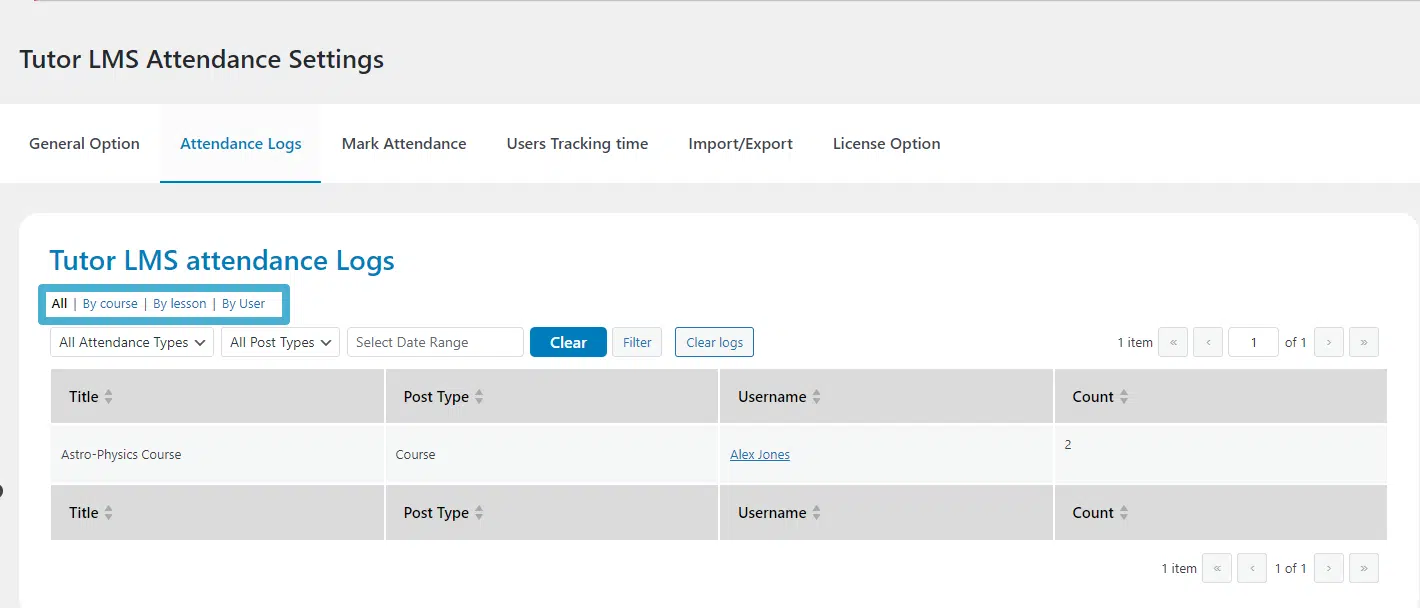This screenshot has width=1420, height=608.
Task: Go to first page in bottom pagination
Action: (x=1216, y=568)
